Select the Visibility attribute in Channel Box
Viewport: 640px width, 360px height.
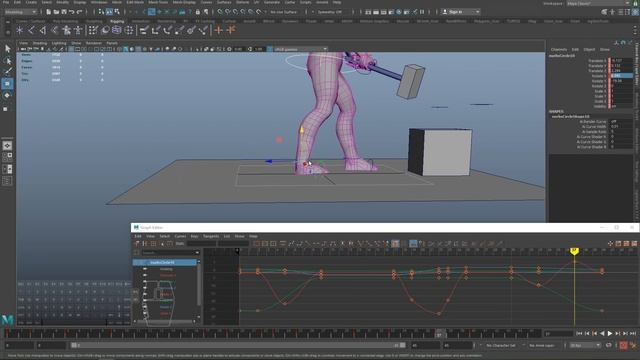pyautogui.click(x=600, y=107)
